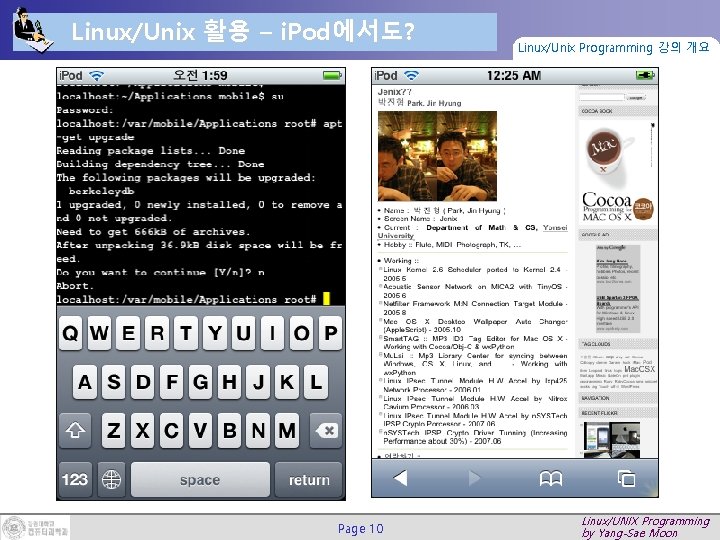Tap the Google ads block in sidebar
This screenshot has width=720, height=540.
pyautogui.click(x=618, y=288)
